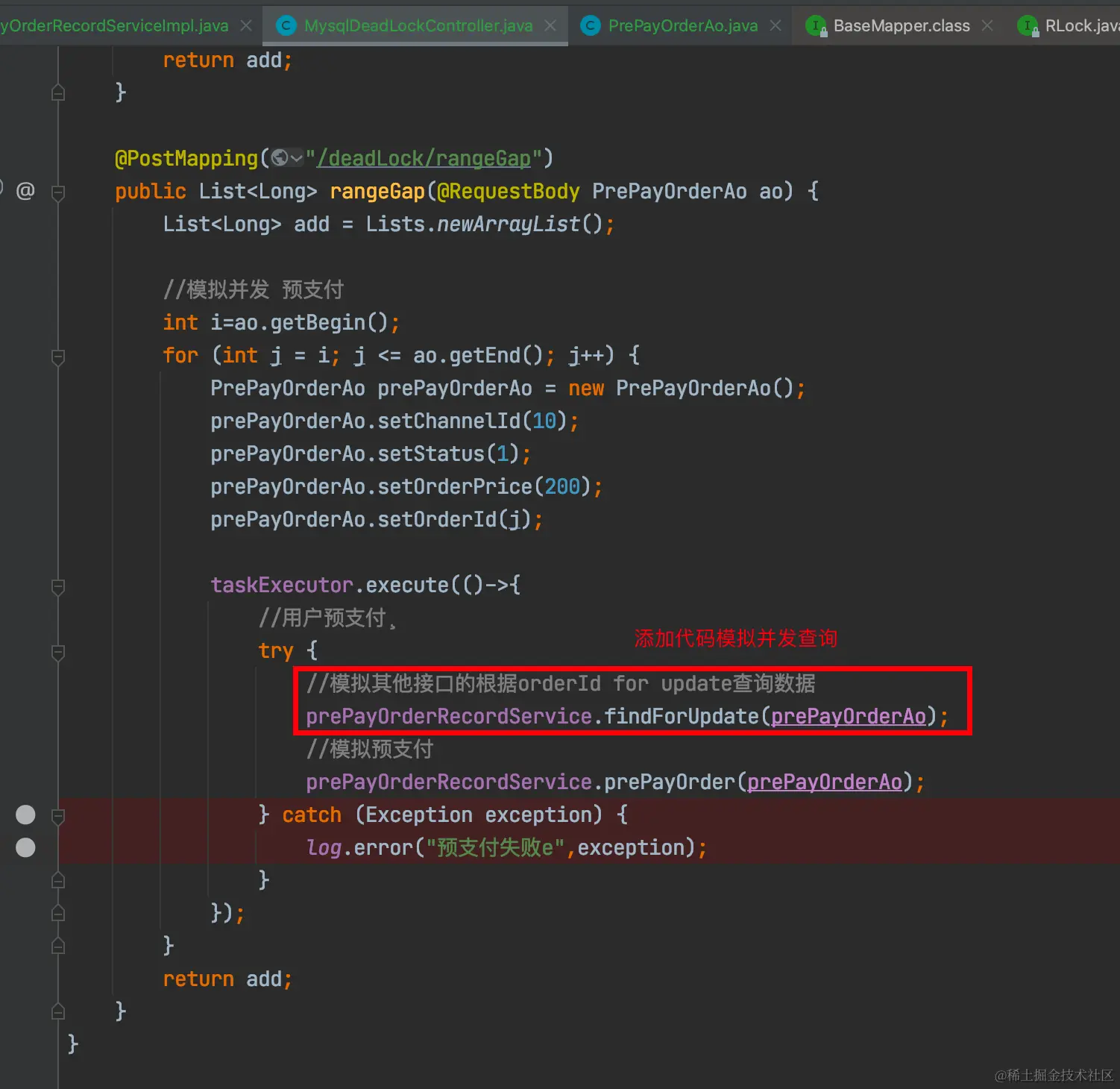The image size is (1120, 1089).
Task: Click prePayOrderAo argument in prePayOrder call
Action: point(824,782)
